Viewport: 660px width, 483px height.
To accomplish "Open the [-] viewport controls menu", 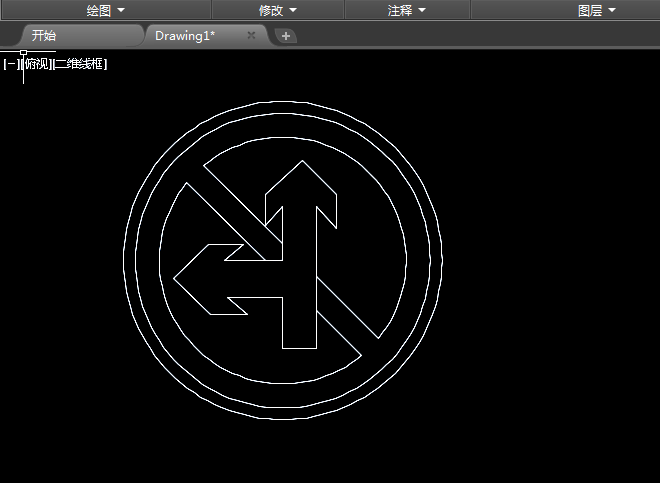I will tap(11, 64).
